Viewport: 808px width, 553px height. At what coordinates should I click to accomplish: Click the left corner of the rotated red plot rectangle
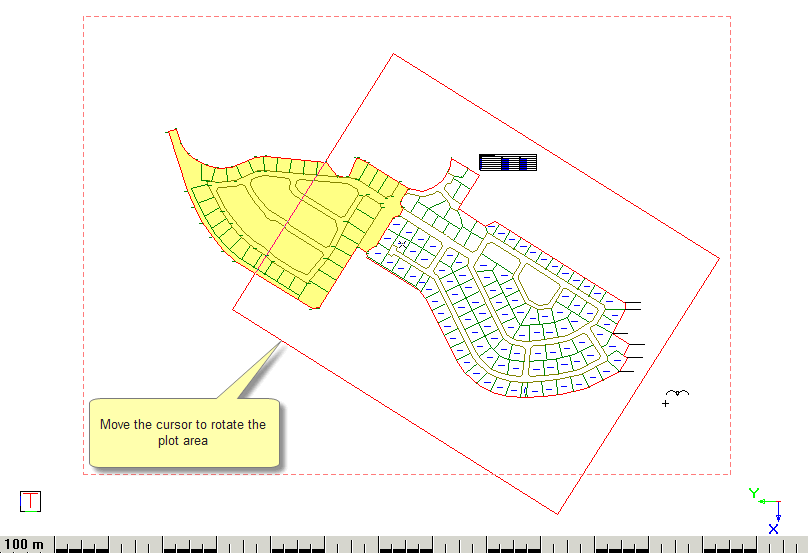point(233,309)
